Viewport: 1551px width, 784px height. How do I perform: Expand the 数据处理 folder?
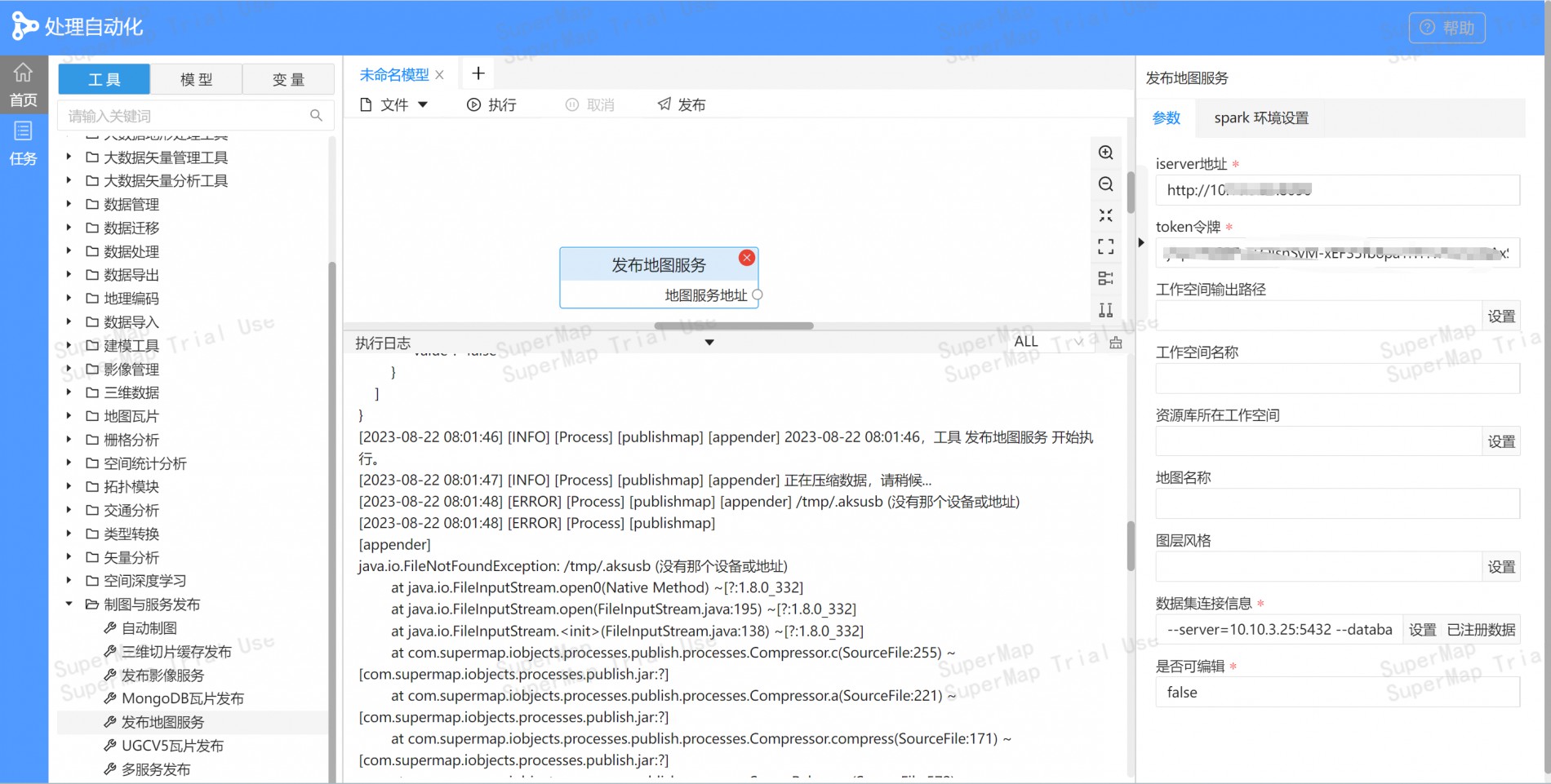(x=69, y=251)
